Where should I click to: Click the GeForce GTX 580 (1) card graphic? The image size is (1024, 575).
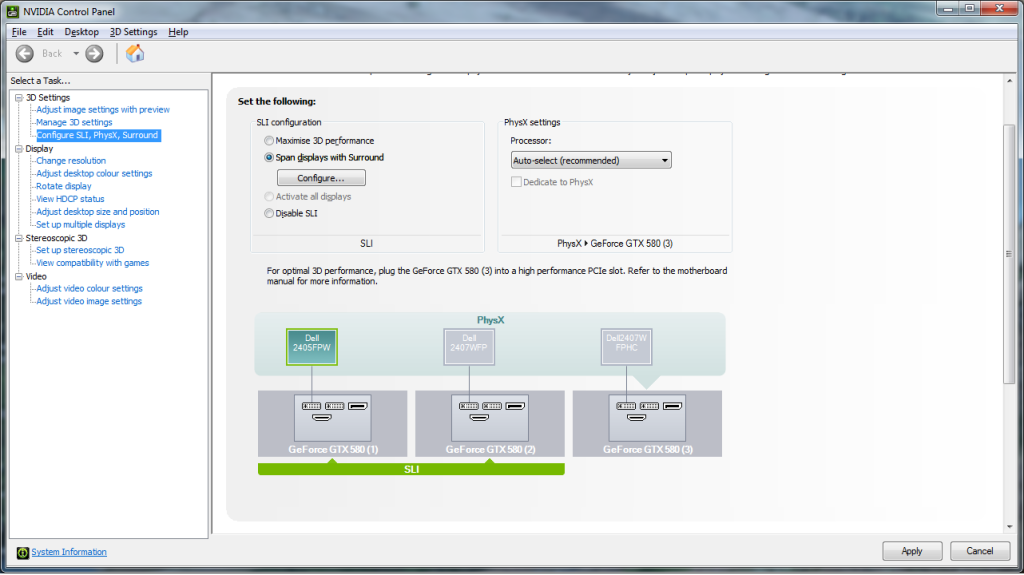tap(332, 423)
